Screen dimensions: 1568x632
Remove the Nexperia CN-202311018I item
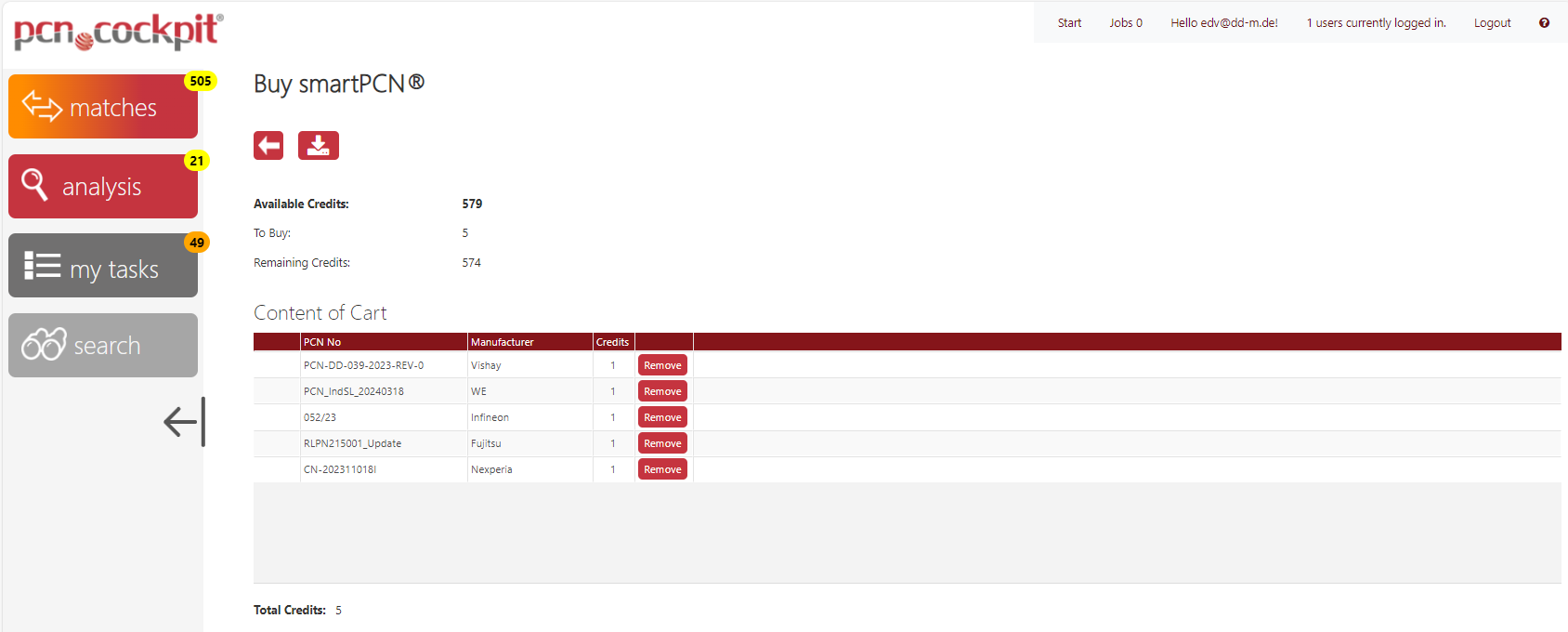(x=662, y=469)
